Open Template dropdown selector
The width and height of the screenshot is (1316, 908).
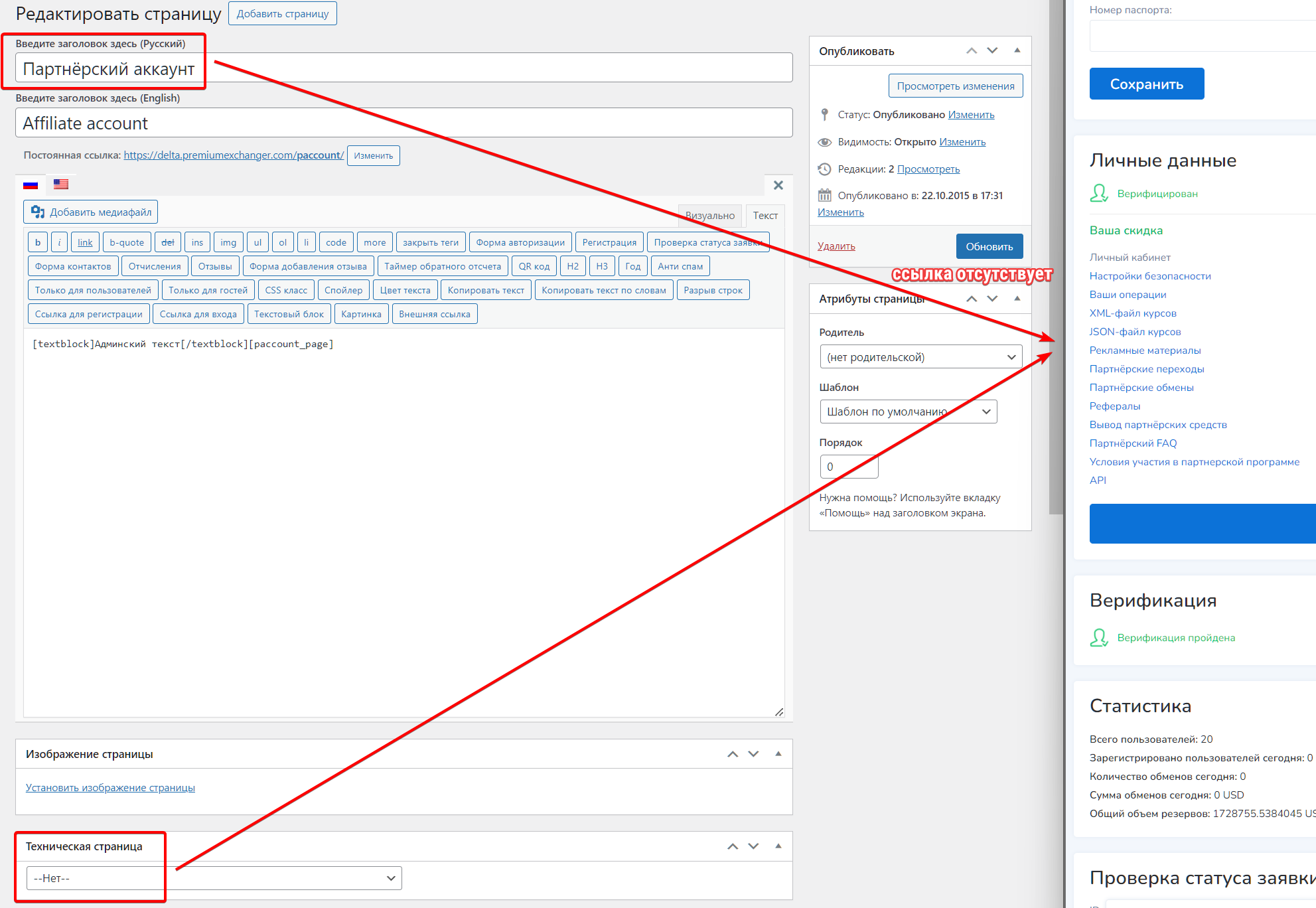click(x=908, y=412)
